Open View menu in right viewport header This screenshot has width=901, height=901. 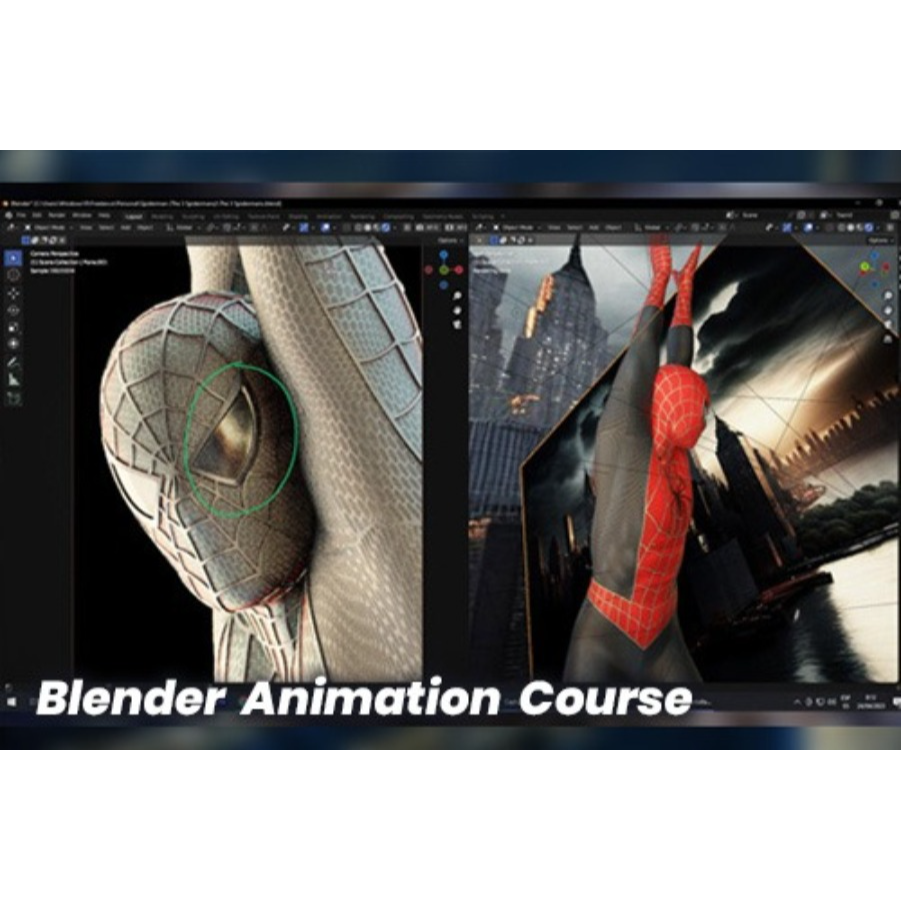coord(554,228)
